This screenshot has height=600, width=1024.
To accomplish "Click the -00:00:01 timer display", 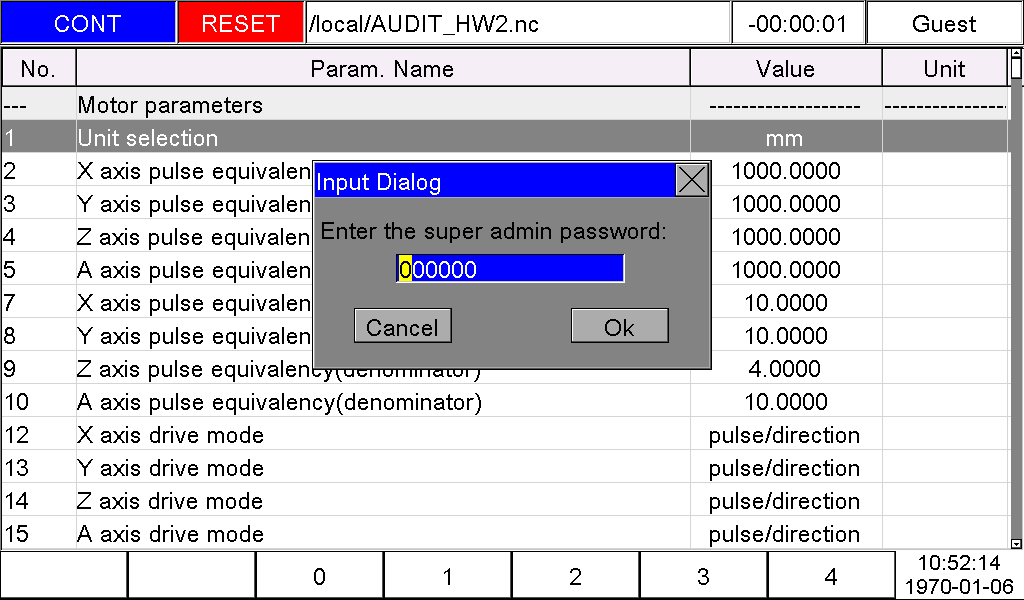I will [798, 23].
